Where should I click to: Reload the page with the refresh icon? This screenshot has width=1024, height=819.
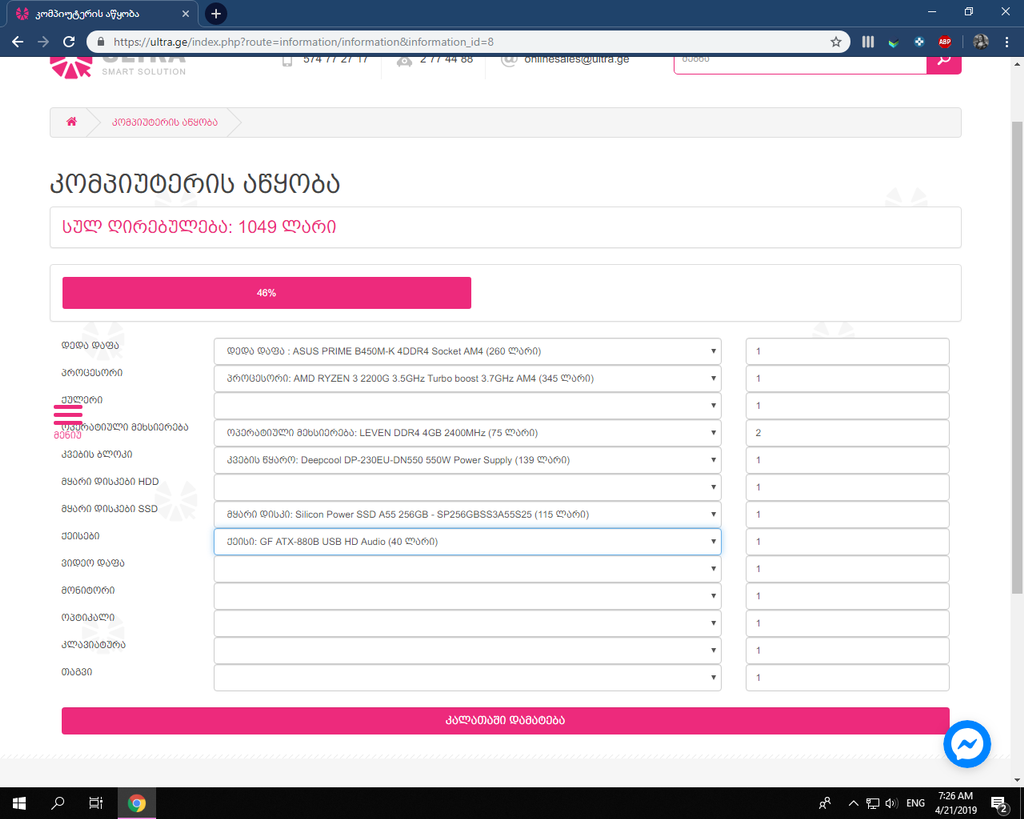point(69,42)
